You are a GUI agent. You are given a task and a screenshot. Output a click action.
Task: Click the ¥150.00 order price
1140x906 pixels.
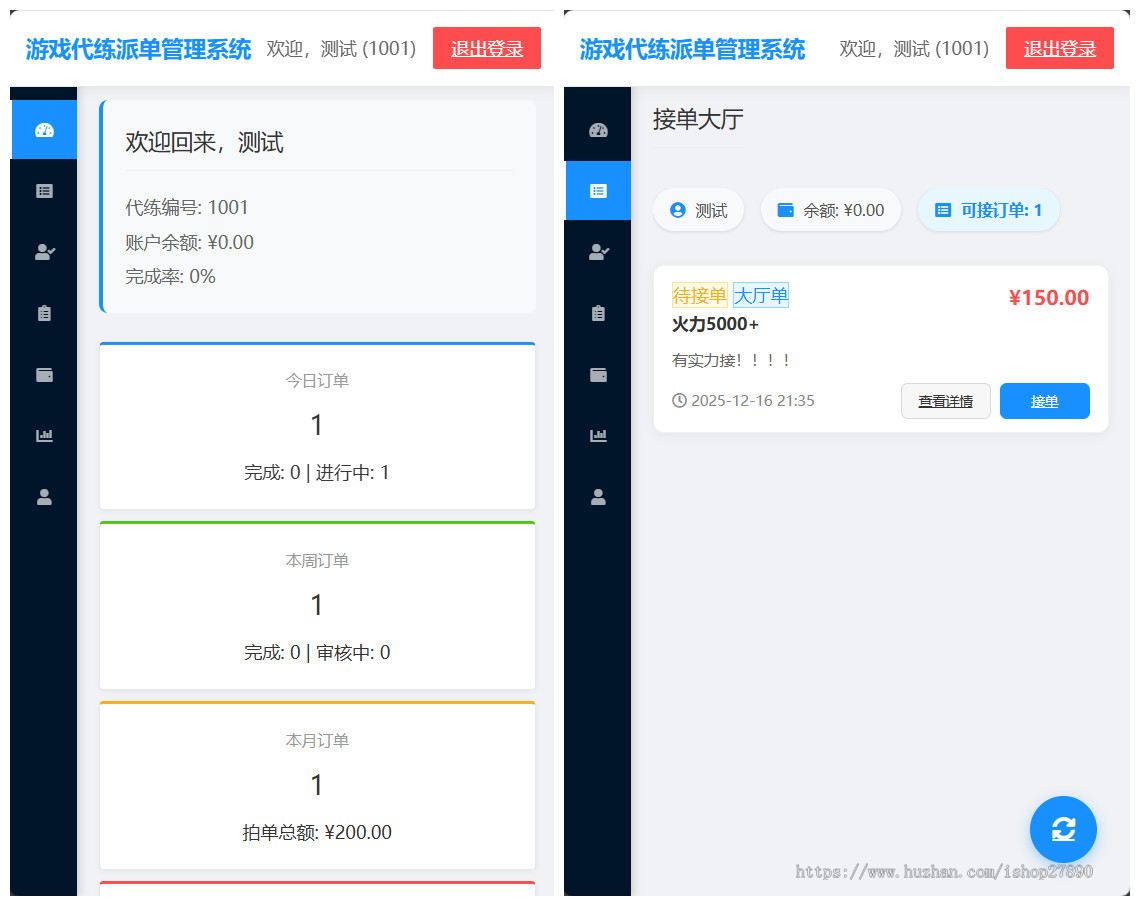[x=1048, y=297]
